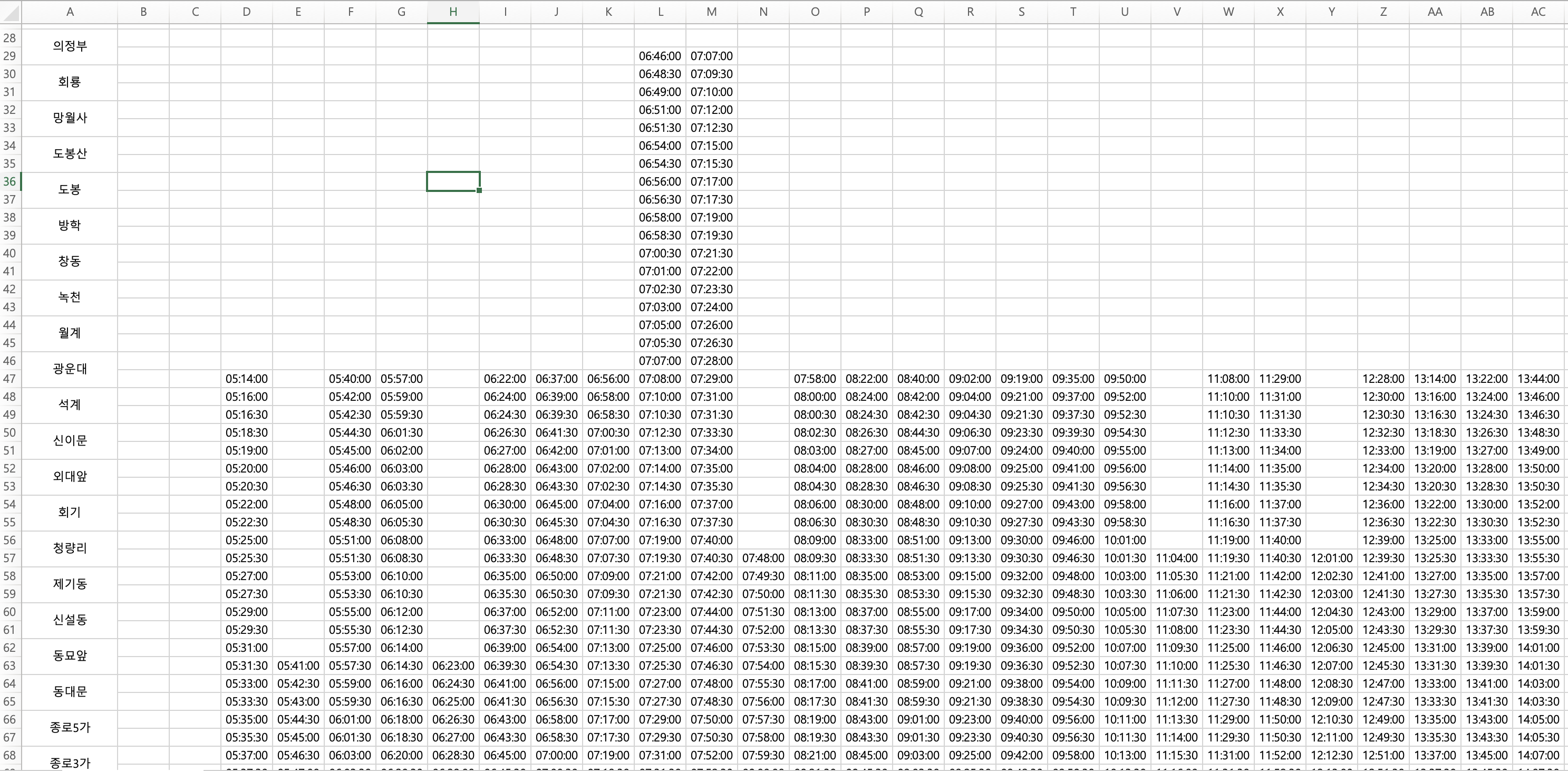The image size is (1568, 771).
Task: Click cell L29 showing 06:46:00
Action: click(x=660, y=56)
